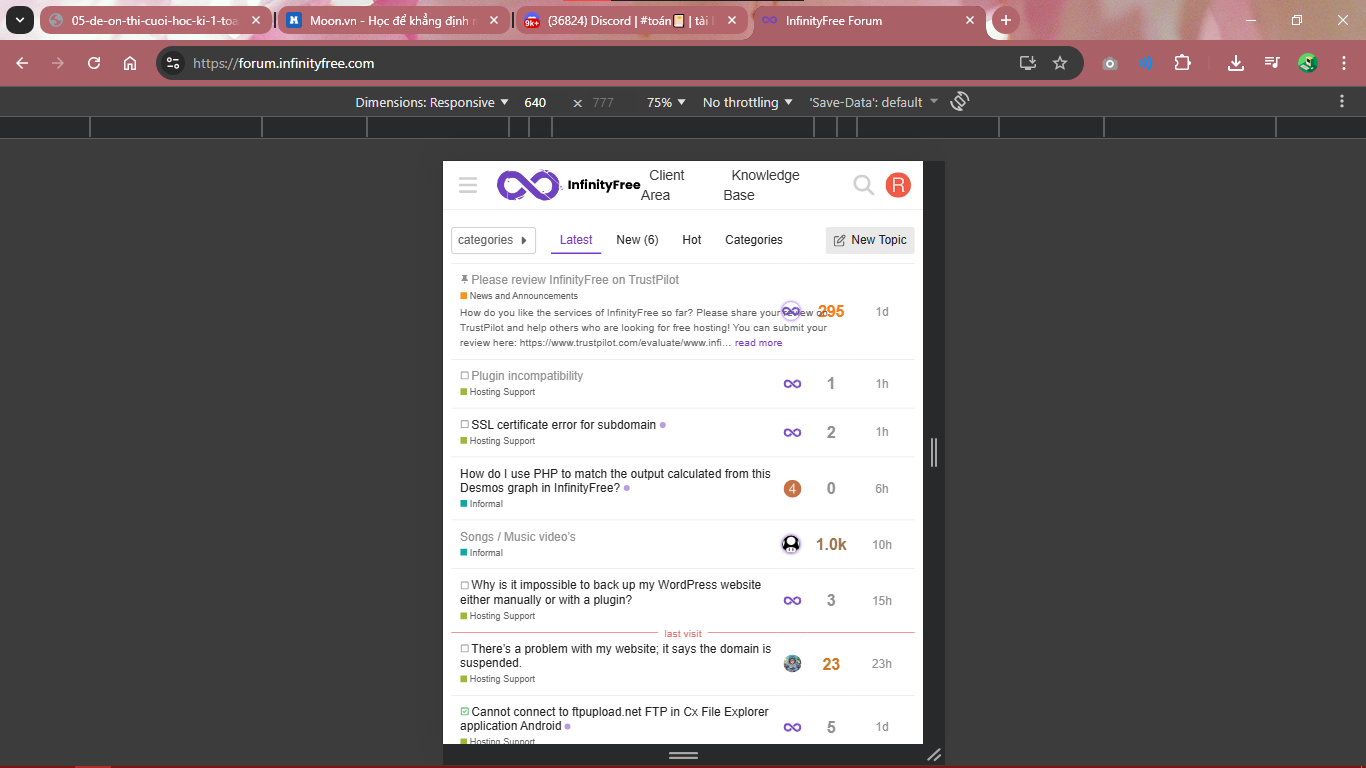
Task: Follow the read more link
Action: 758,343
